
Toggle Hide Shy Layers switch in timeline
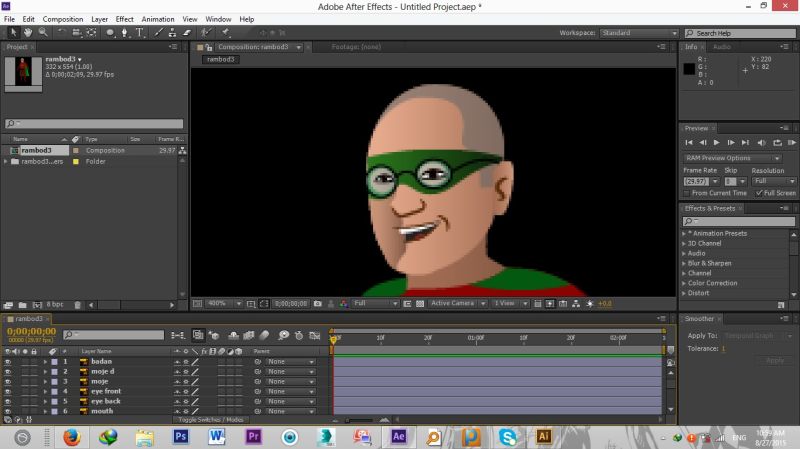tap(233, 335)
